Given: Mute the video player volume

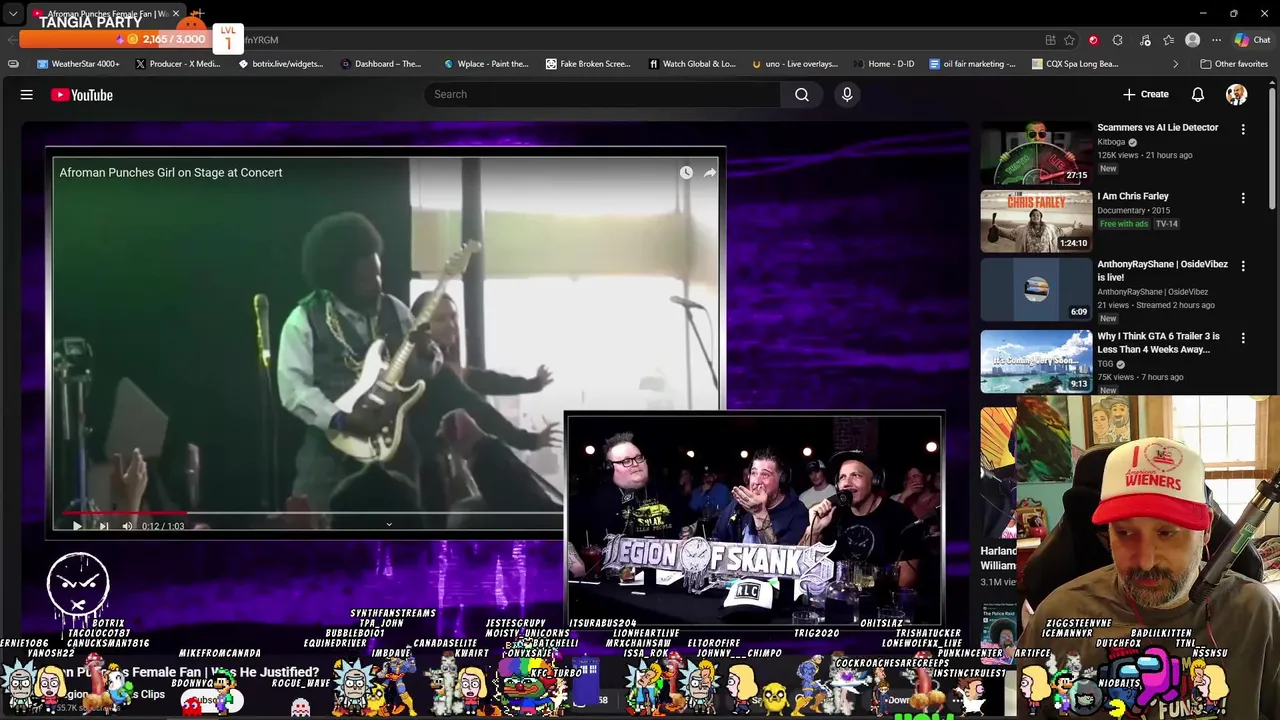Looking at the screenshot, I should tap(127, 526).
